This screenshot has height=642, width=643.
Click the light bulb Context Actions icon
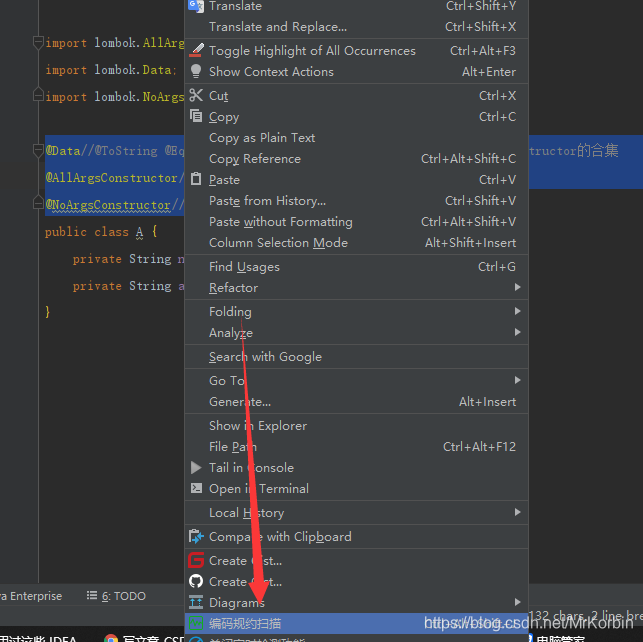(x=196, y=71)
